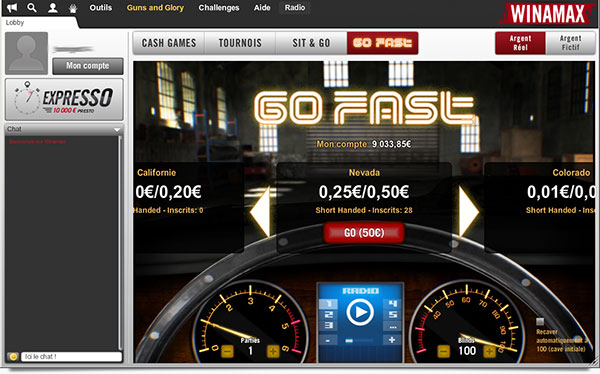Click Short Handed - Inscrits: 28 text
This screenshot has height=374, width=600.
(x=364, y=210)
